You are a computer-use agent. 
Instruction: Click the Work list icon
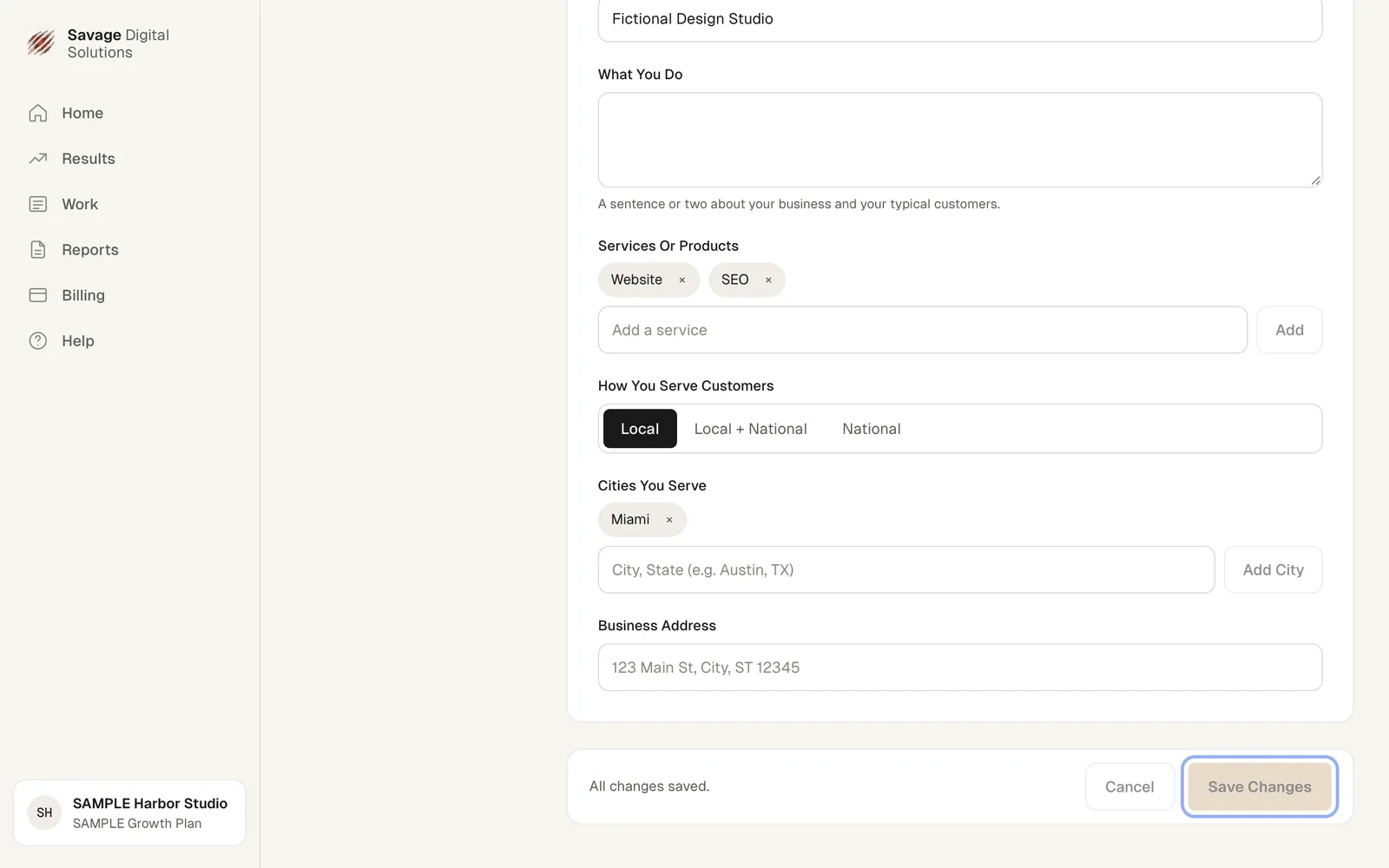[38, 205]
